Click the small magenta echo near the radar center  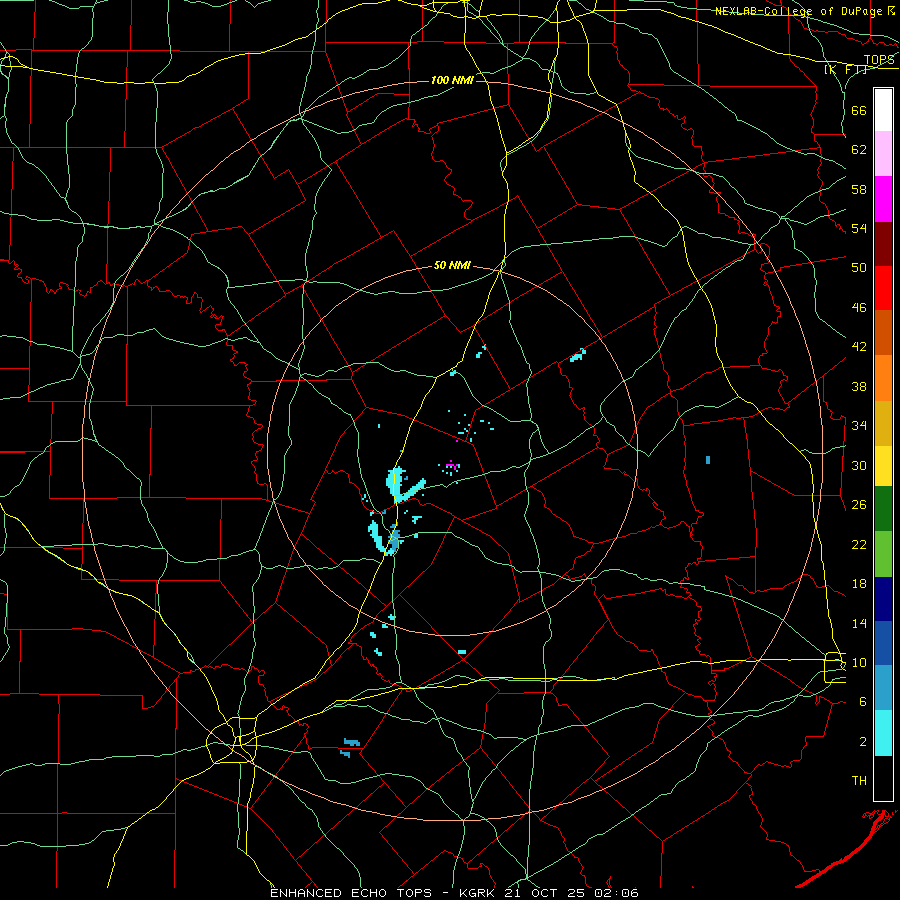452,465
